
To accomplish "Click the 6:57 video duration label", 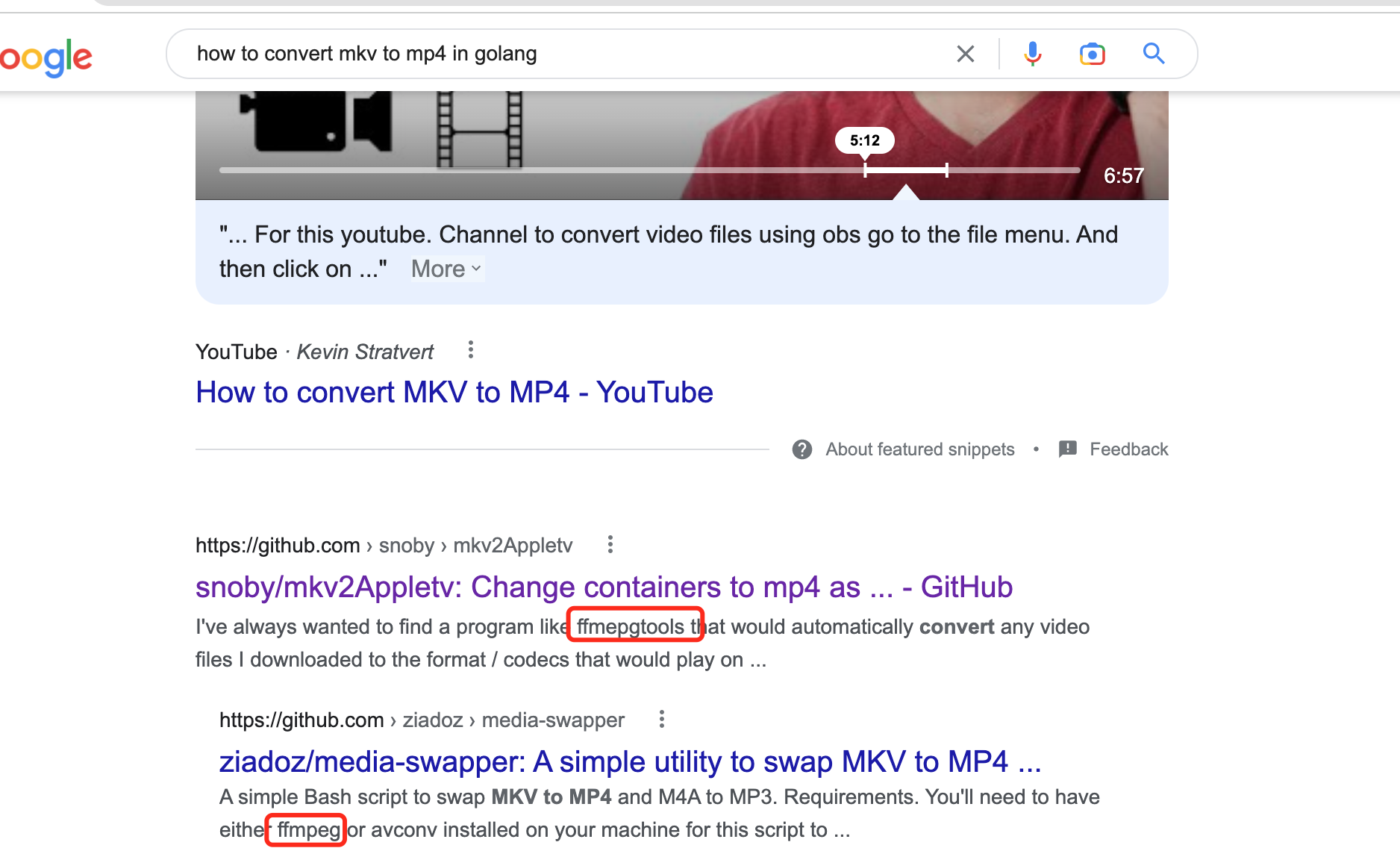I will tap(1123, 175).
